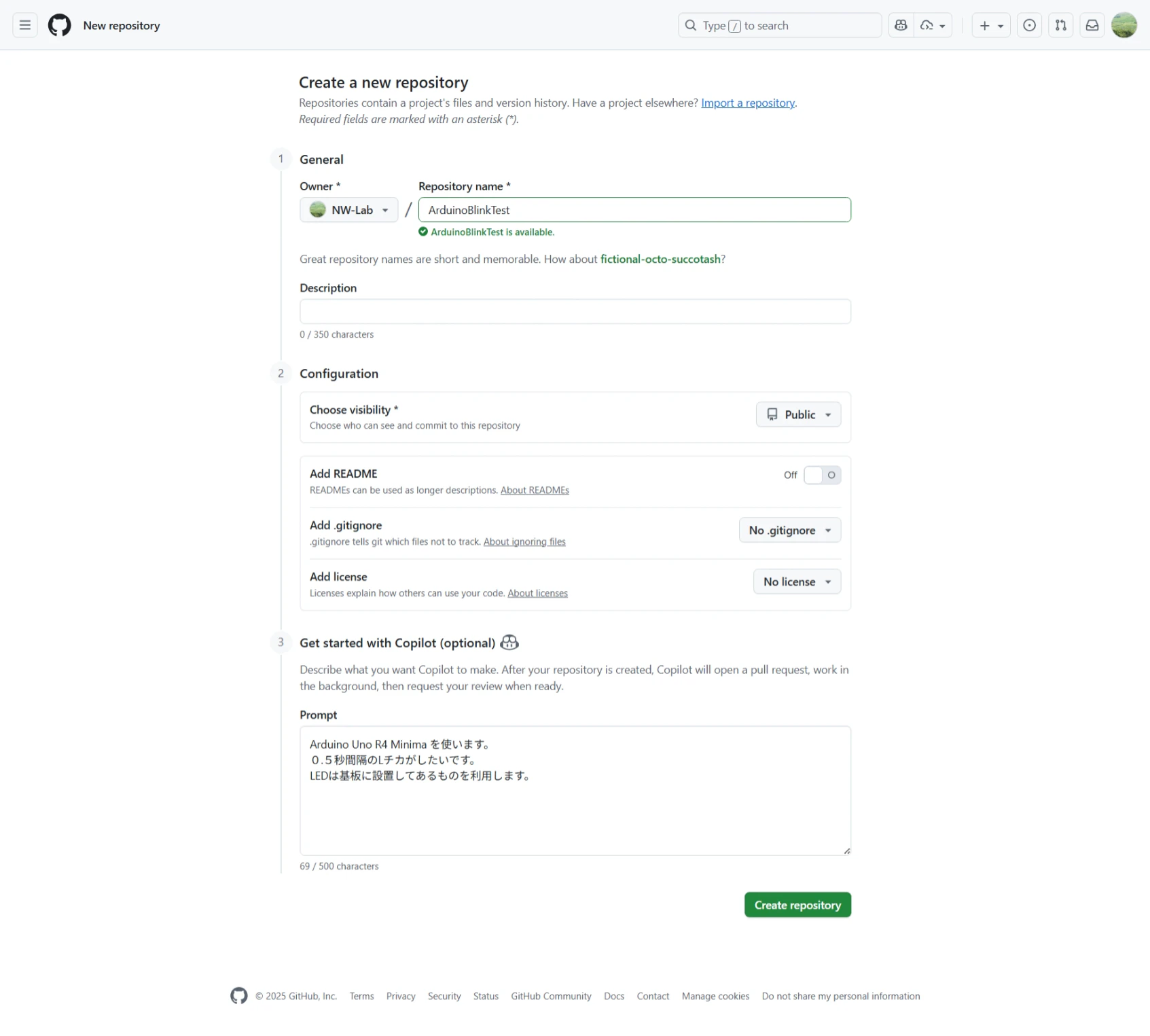Open the About READMEs link
This screenshot has width=1150, height=1036.
(535, 490)
